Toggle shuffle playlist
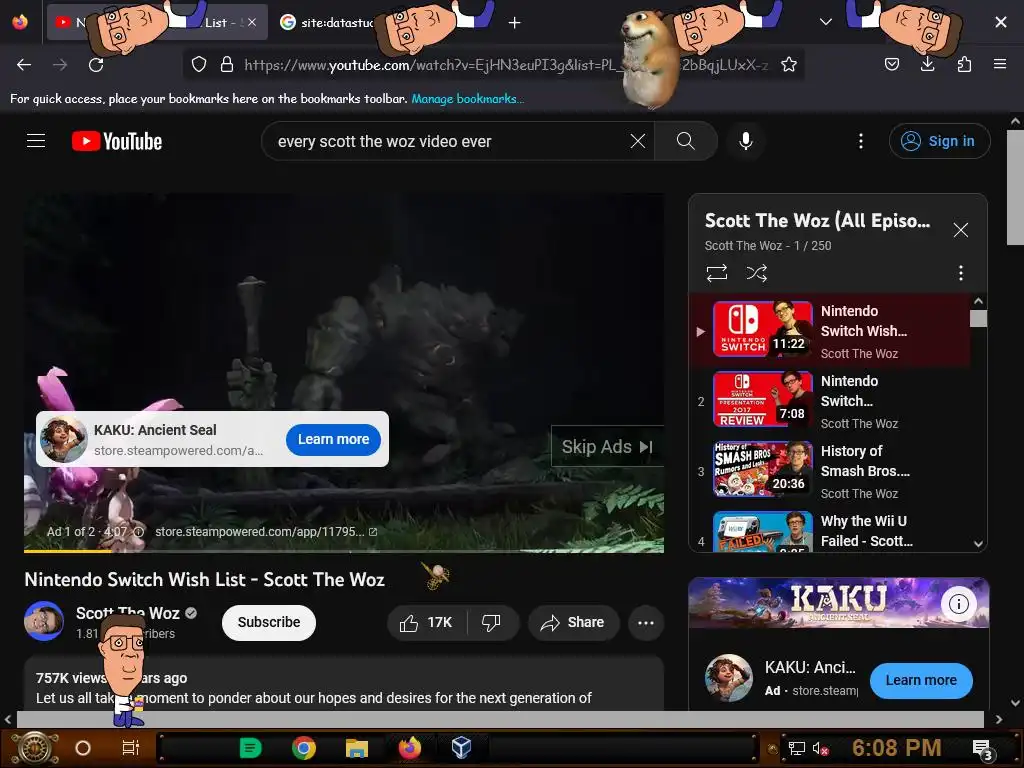Image resolution: width=1024 pixels, height=768 pixels. click(x=756, y=272)
